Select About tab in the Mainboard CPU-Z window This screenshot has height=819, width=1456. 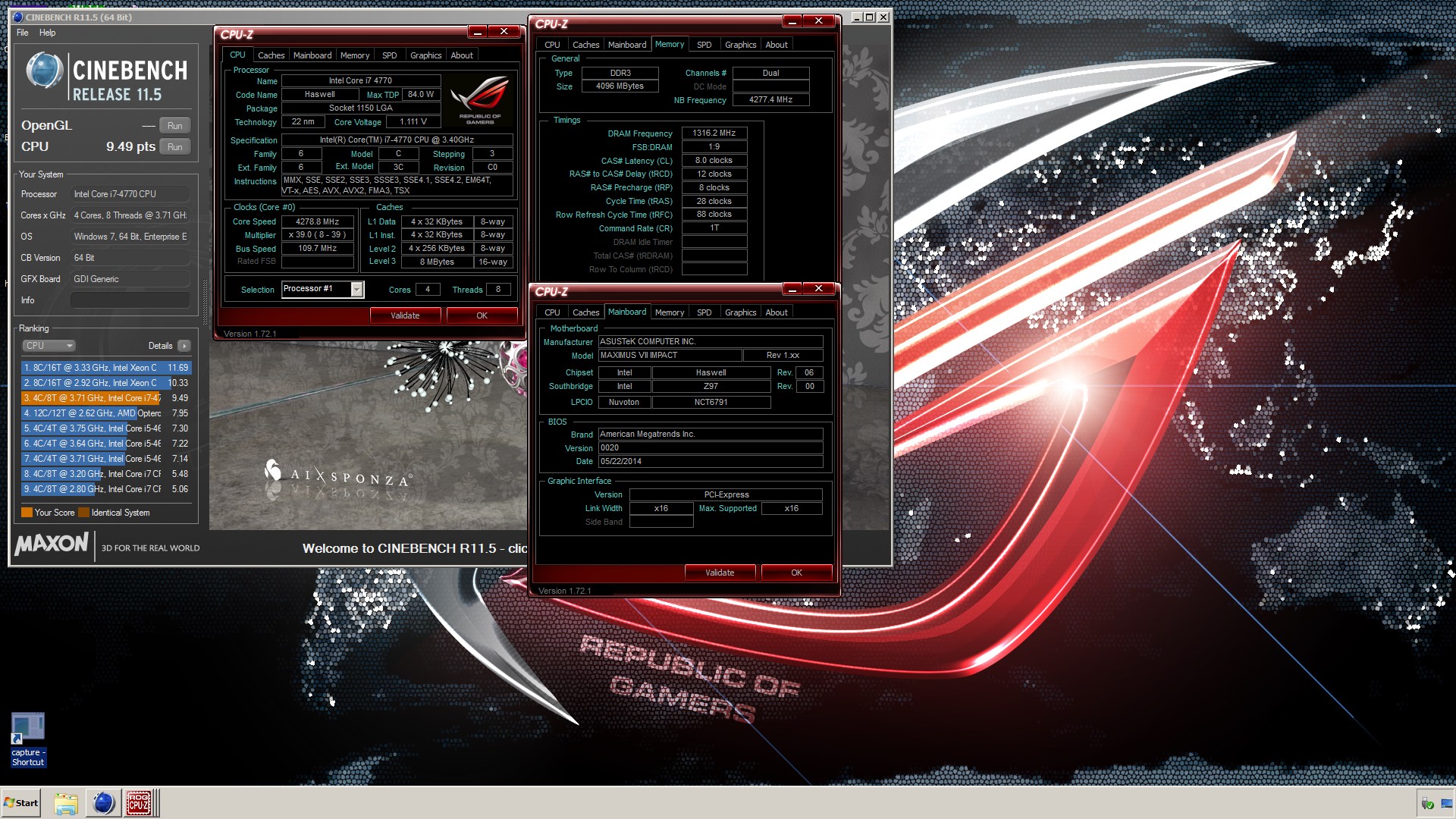tap(777, 312)
